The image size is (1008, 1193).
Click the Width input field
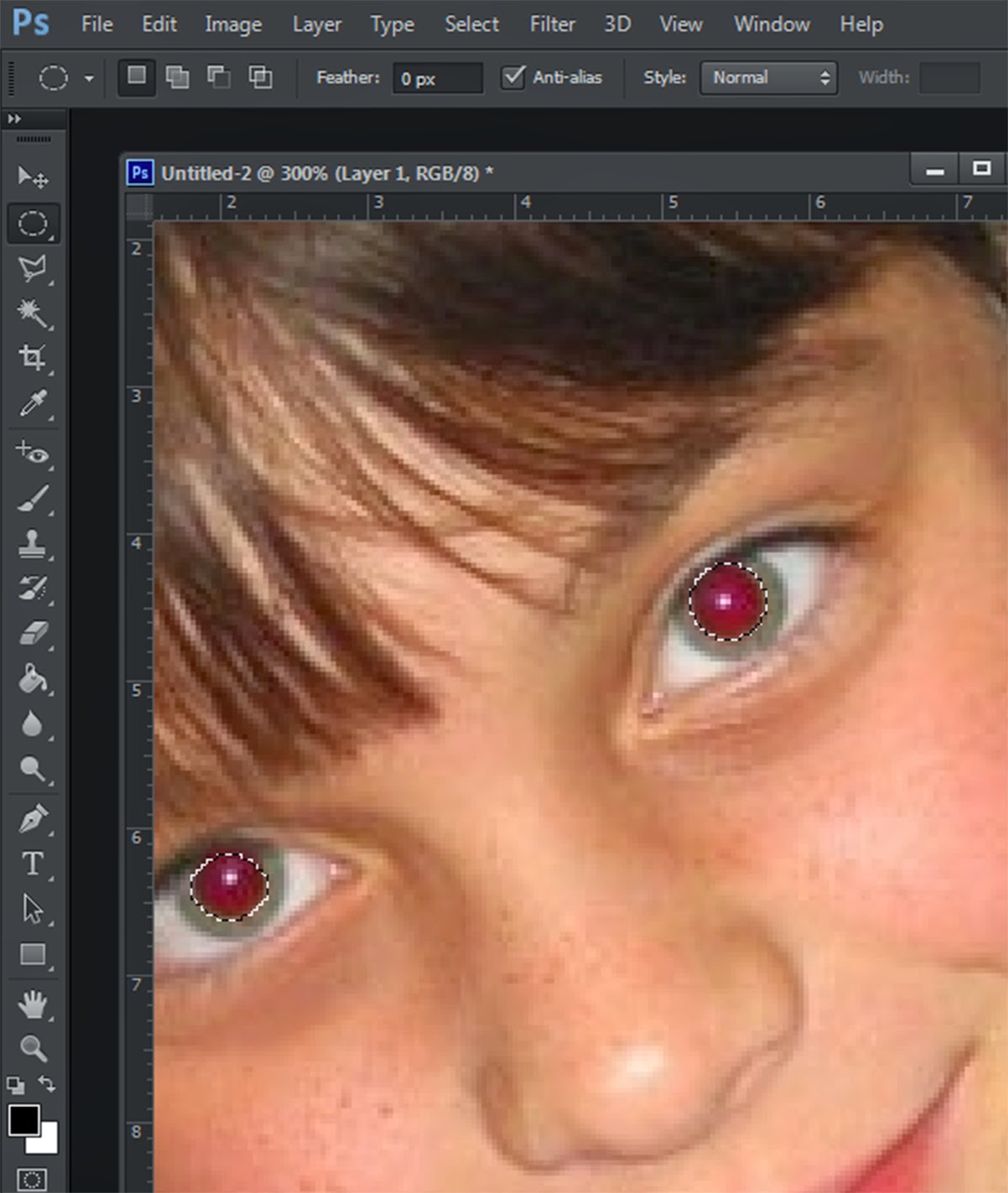coord(950,77)
